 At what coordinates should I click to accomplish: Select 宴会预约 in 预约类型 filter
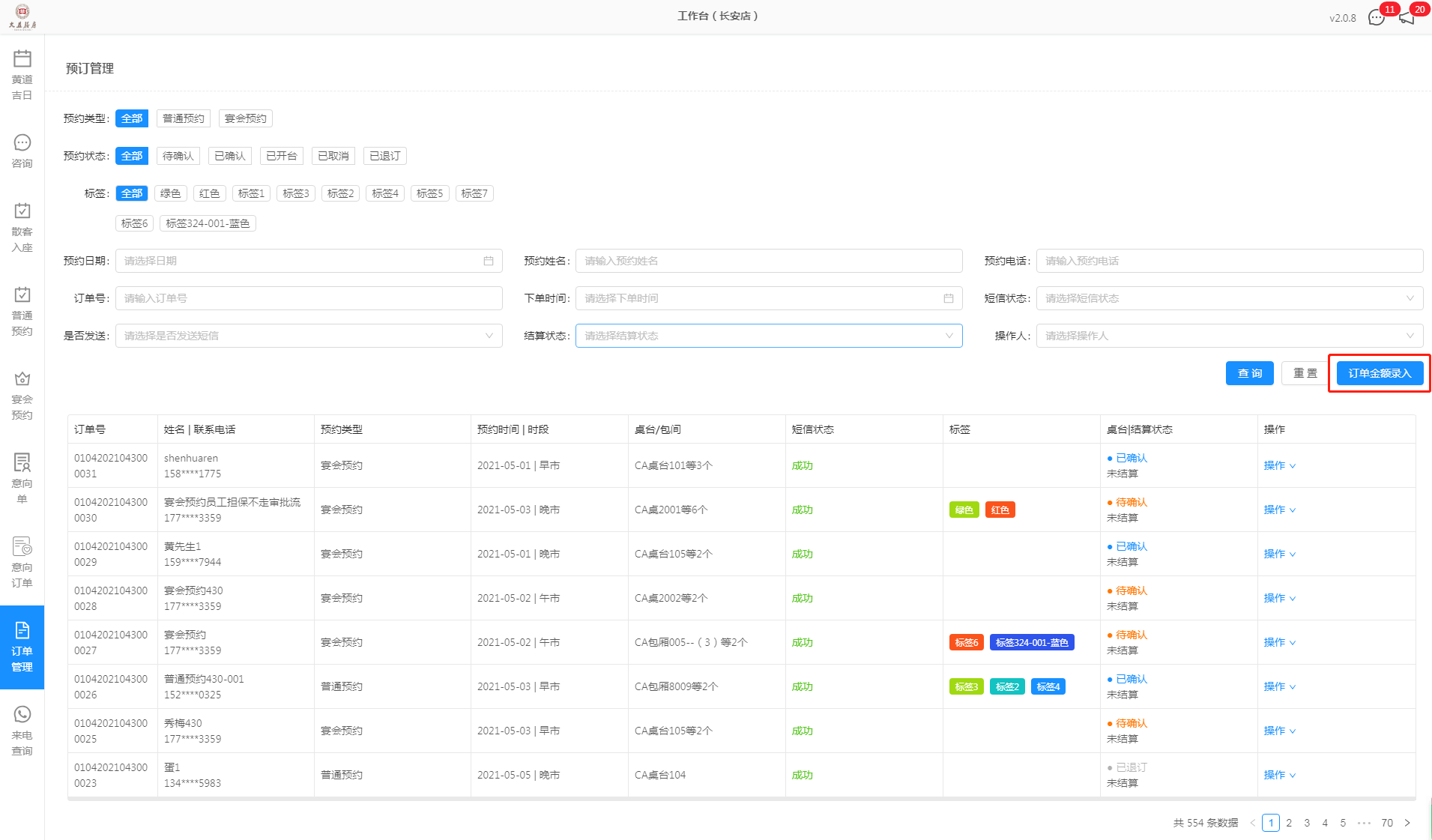pos(246,118)
